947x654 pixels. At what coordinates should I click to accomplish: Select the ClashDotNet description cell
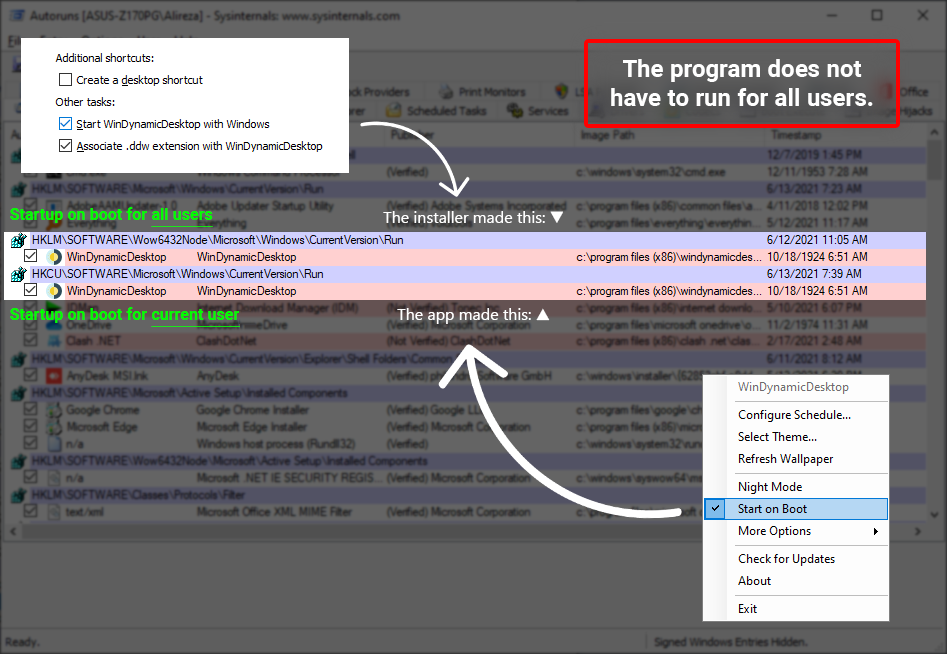226,341
